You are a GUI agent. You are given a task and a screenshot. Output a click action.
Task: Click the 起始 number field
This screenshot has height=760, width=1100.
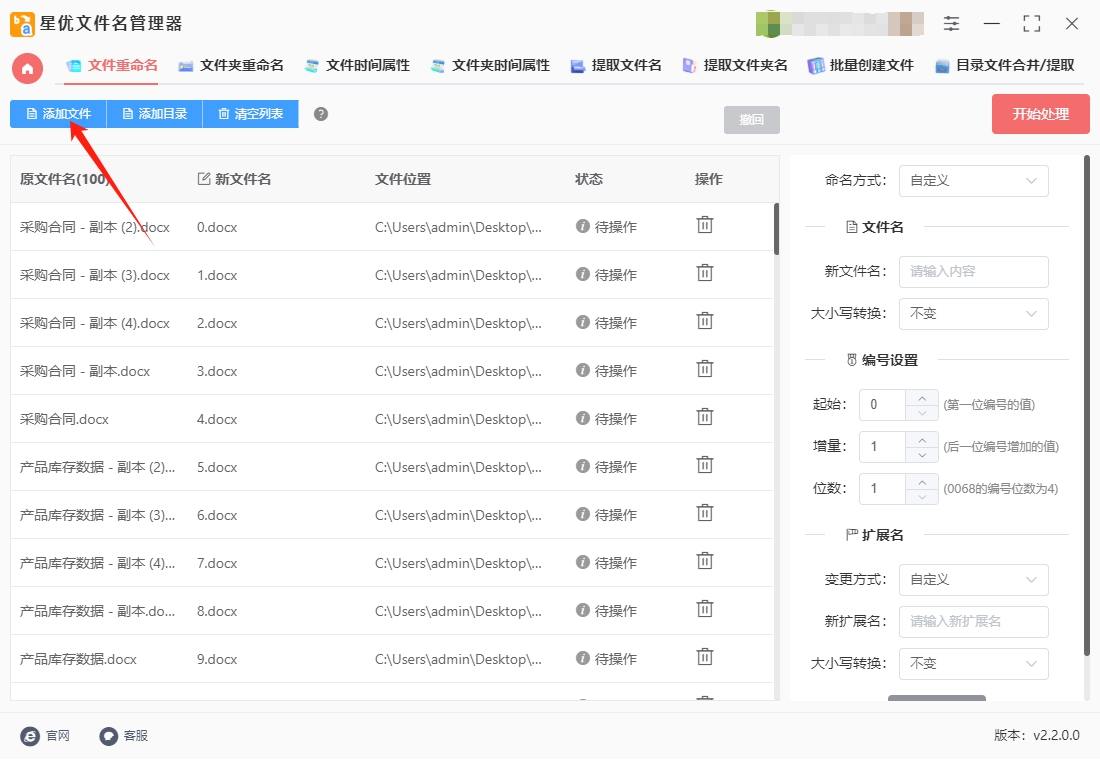tap(882, 405)
